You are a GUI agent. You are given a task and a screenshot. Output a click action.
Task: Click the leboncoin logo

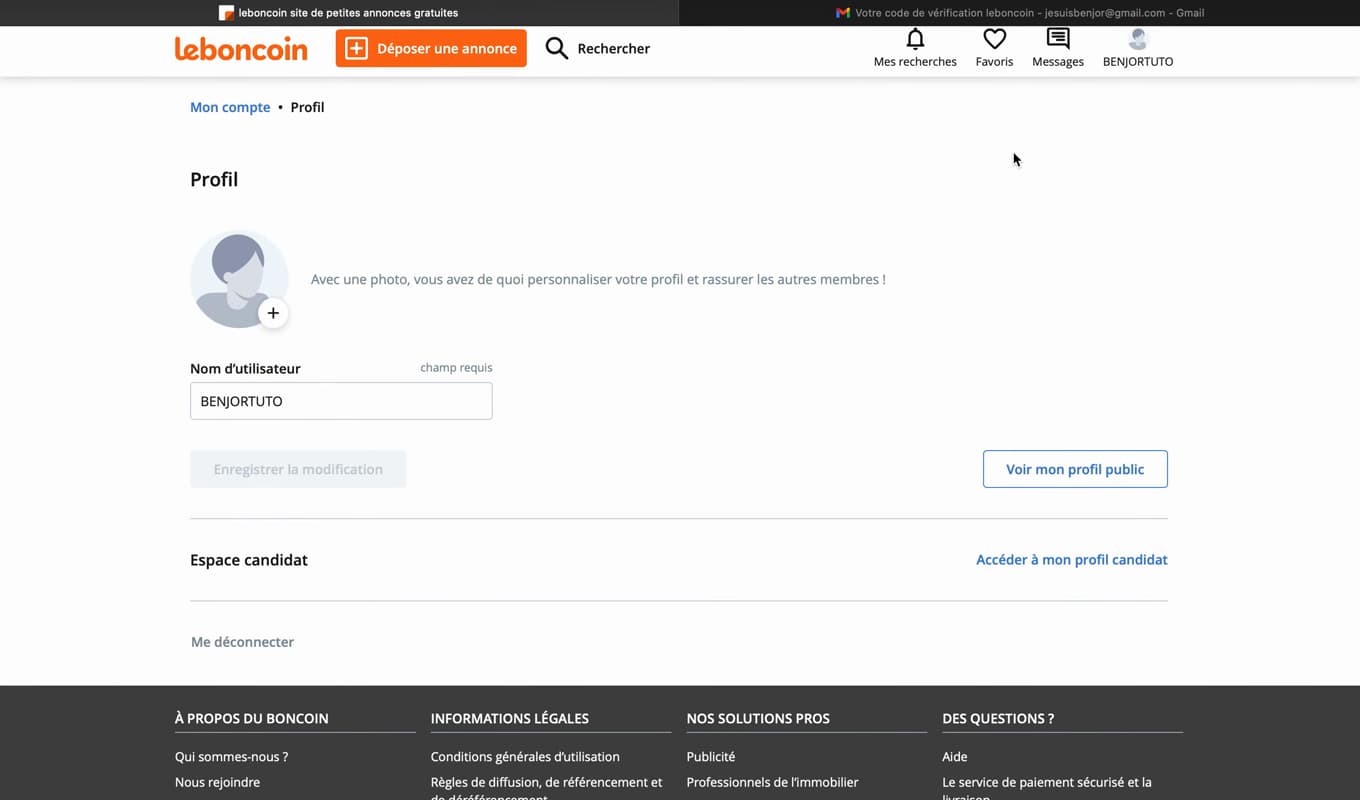241,49
